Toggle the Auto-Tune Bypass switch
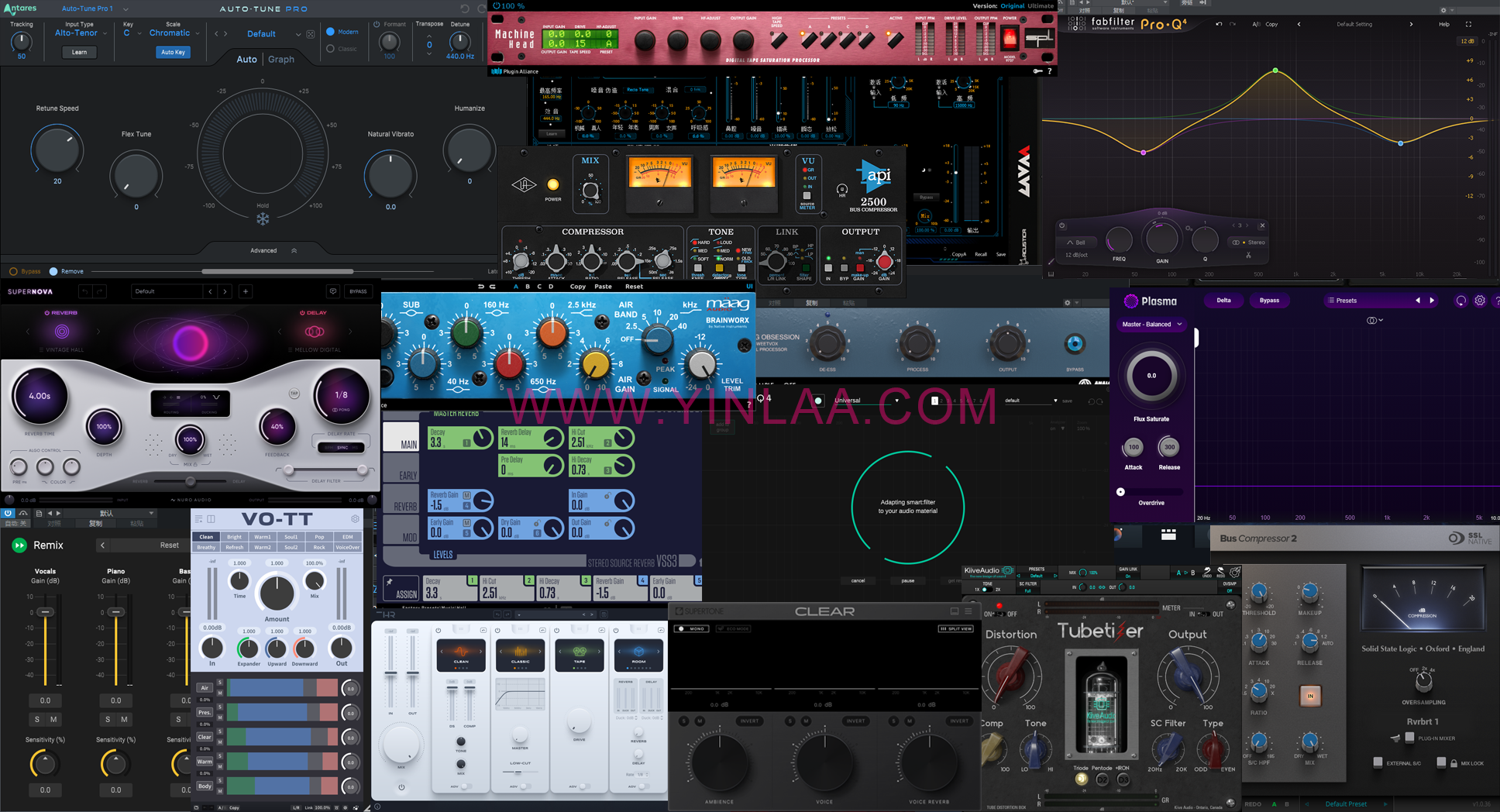 13,271
